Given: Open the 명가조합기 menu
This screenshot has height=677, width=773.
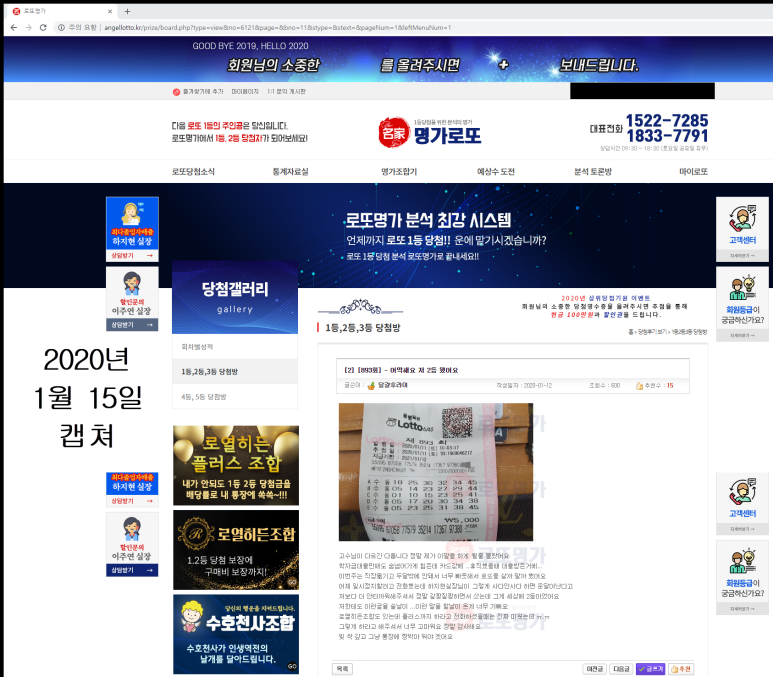Looking at the screenshot, I should [399, 172].
